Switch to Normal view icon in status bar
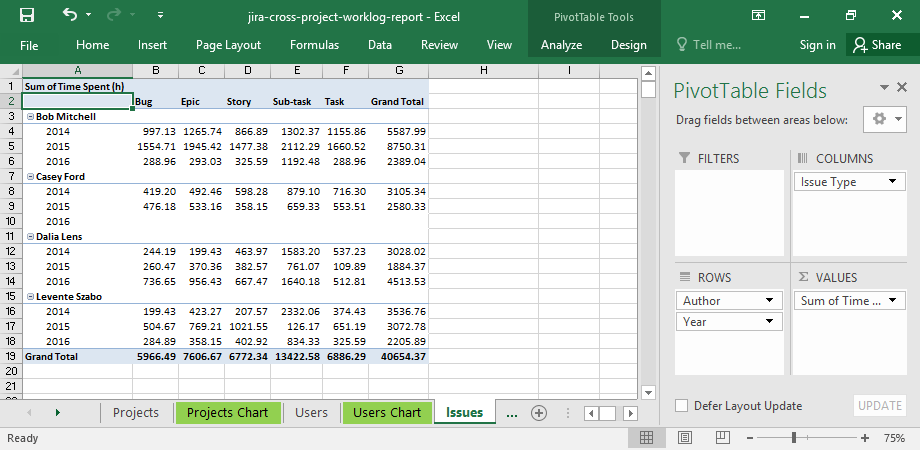920x450 pixels. click(646, 438)
